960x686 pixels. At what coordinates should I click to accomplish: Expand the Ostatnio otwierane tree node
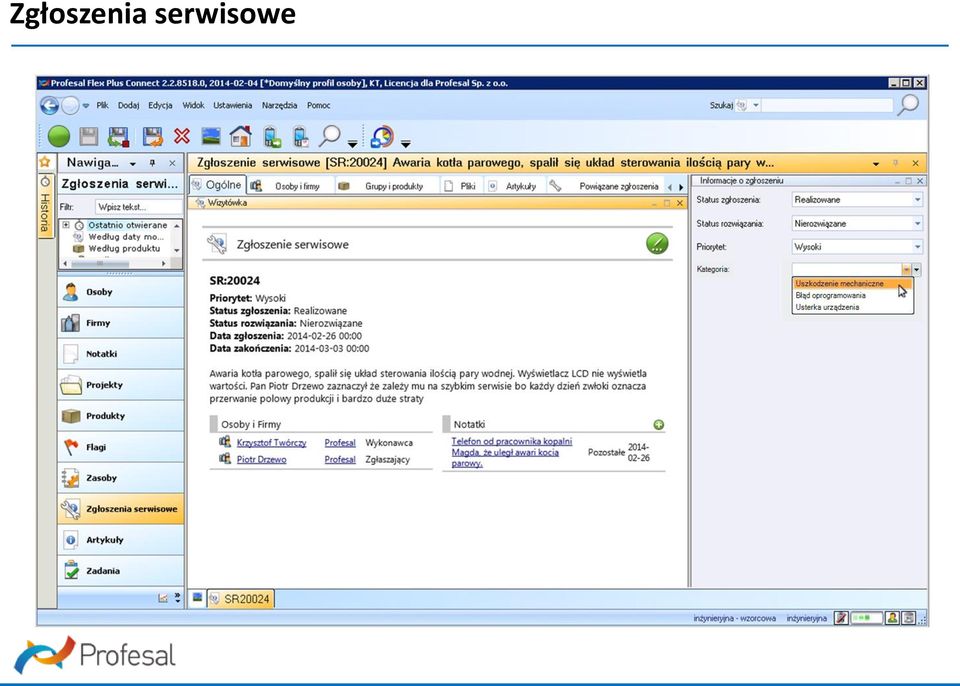(x=66, y=225)
